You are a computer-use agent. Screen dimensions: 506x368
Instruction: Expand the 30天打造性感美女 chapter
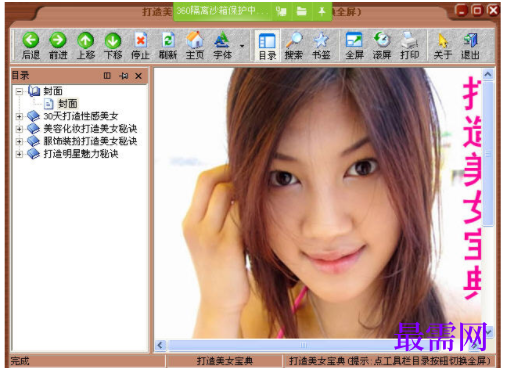[19, 117]
